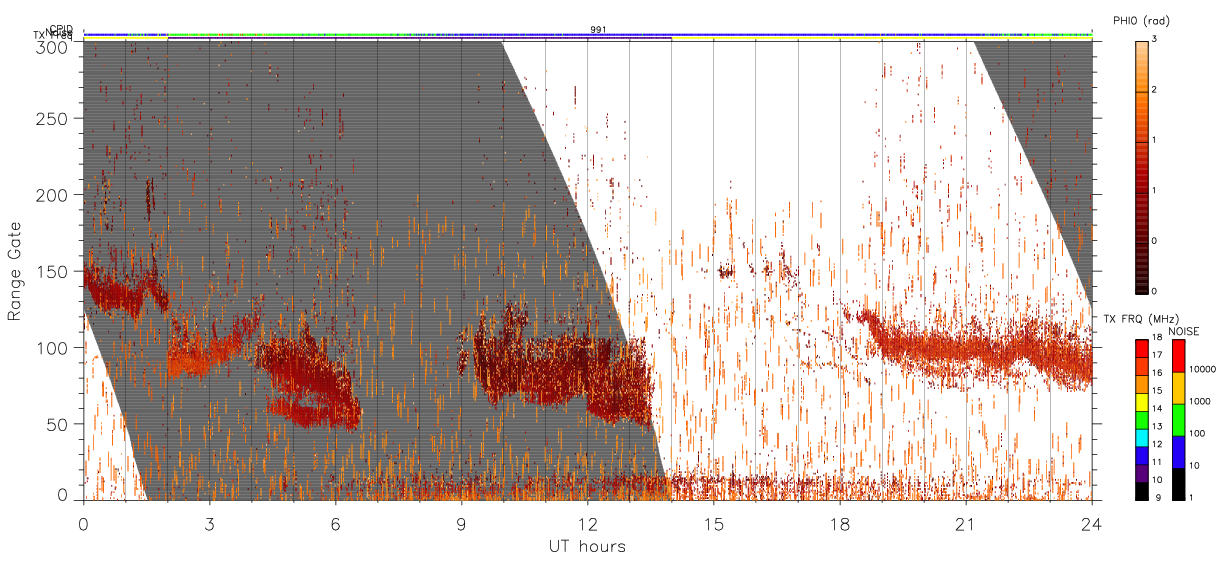Image resolution: width=1228 pixels, height=567 pixels.
Task: Click the '2' label on the PHI0 bar
Action: (x=1156, y=91)
